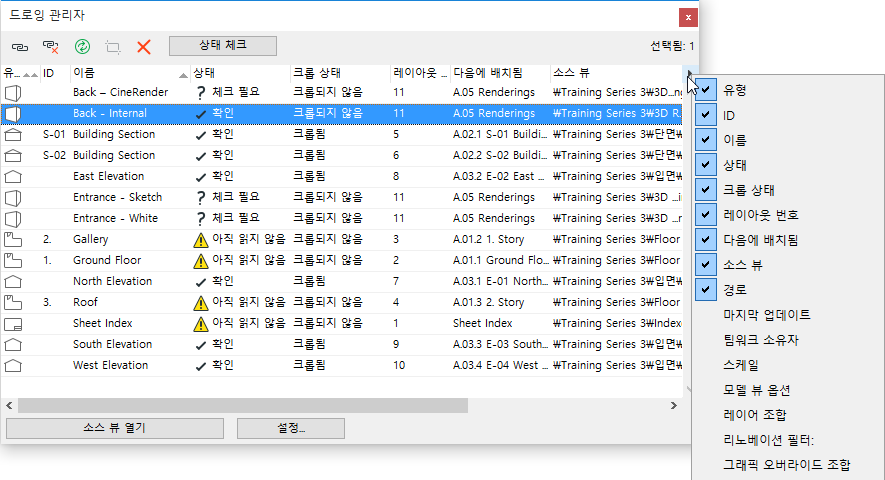Enable the 마지막 업데이트 column in menu
The image size is (885, 480).
[x=766, y=315]
